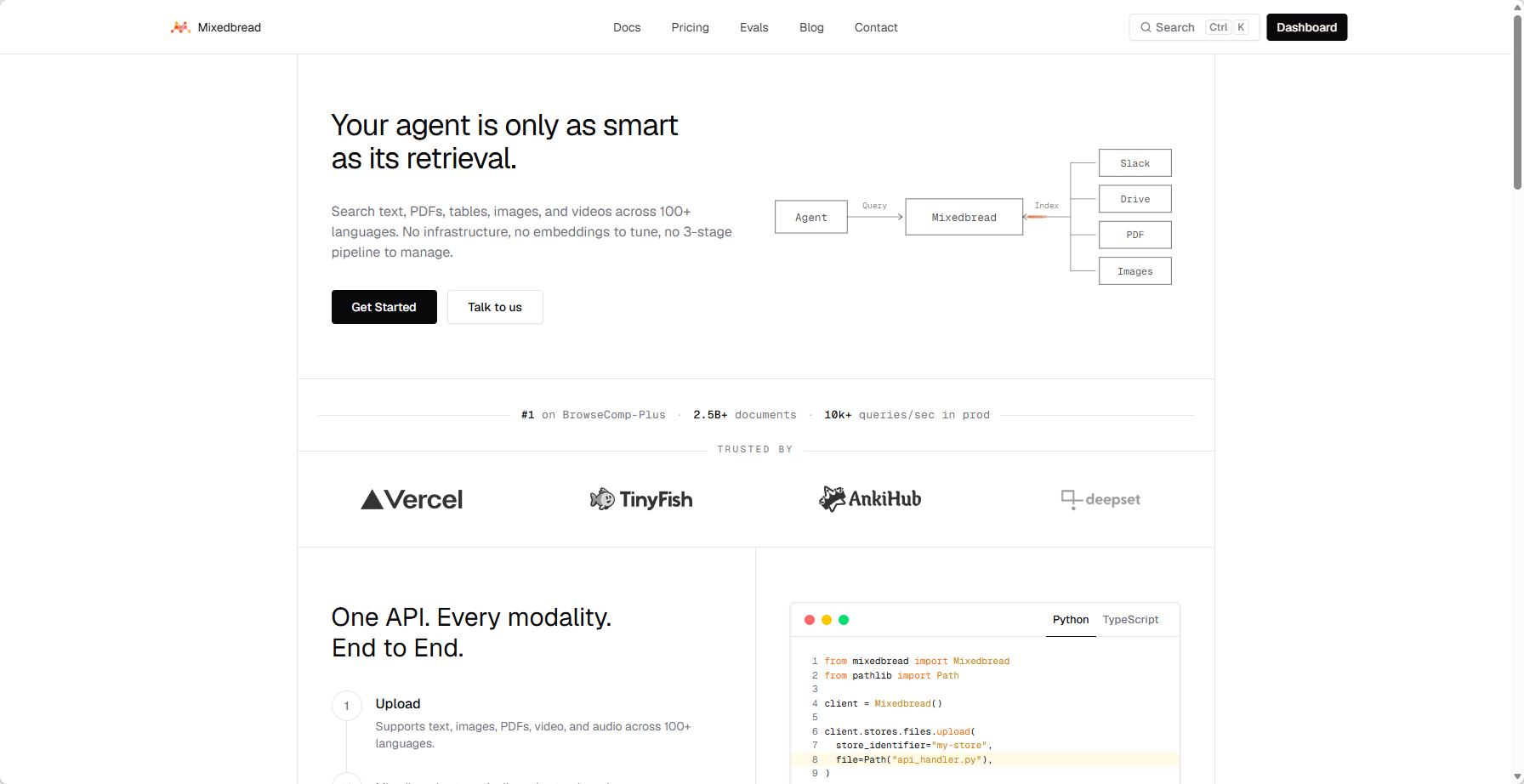The image size is (1524, 784).
Task: Open the Dashboard
Action: coord(1306,27)
